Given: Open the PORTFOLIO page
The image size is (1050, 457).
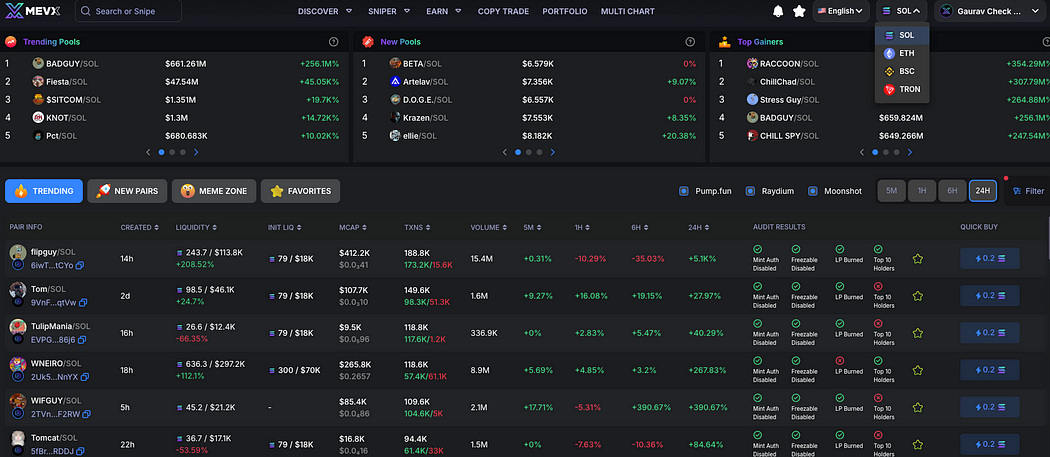Looking at the screenshot, I should [565, 11].
